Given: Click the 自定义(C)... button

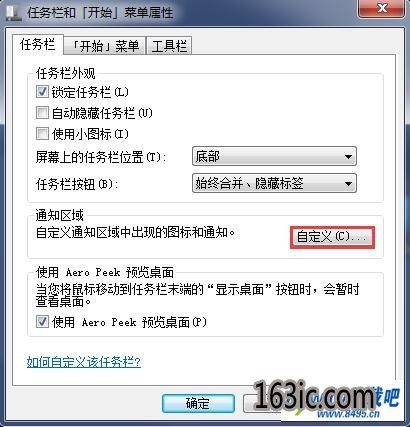Looking at the screenshot, I should (x=332, y=237).
